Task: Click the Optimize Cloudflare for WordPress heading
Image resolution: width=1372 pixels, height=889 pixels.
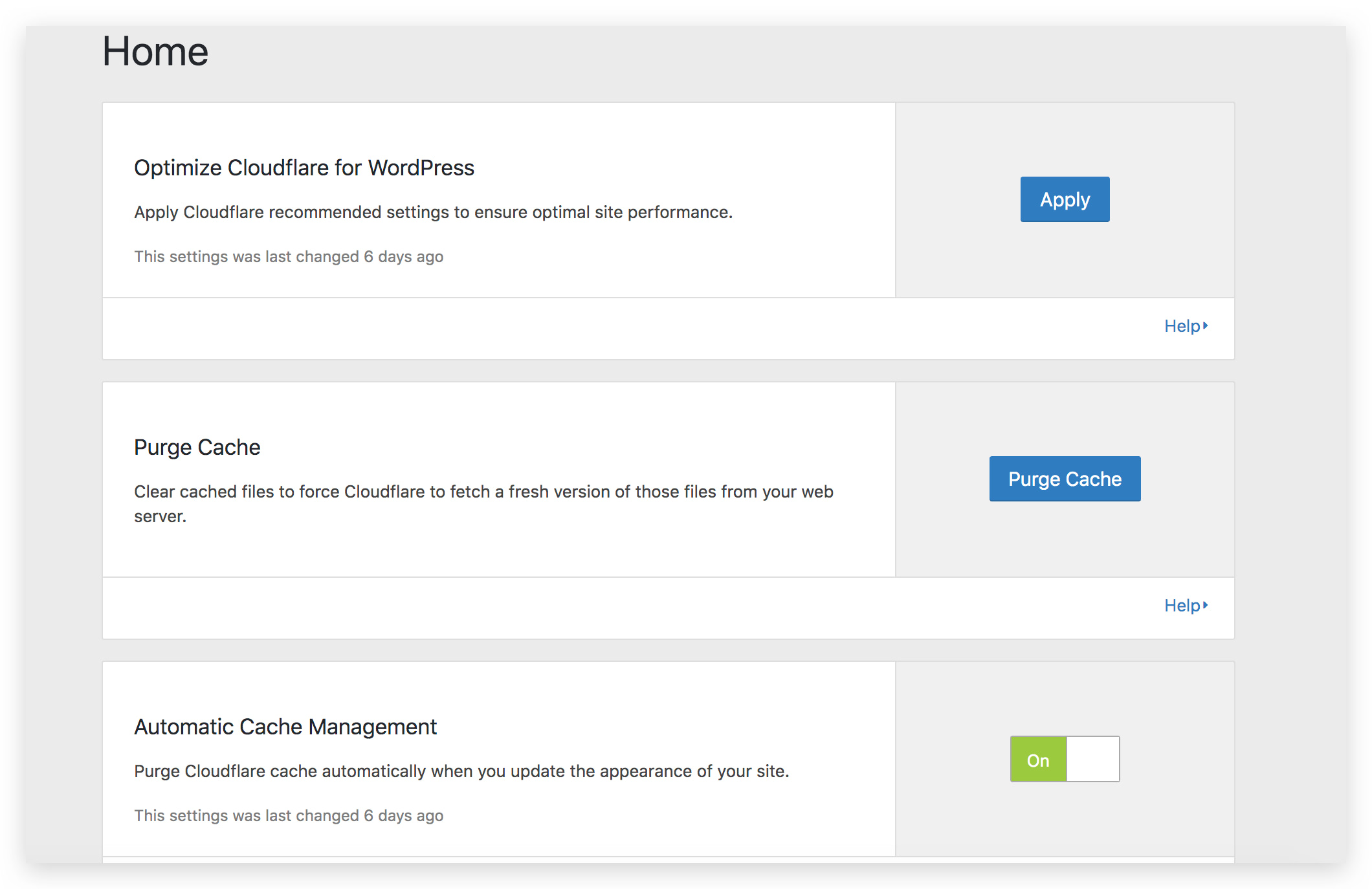Action: click(x=304, y=168)
